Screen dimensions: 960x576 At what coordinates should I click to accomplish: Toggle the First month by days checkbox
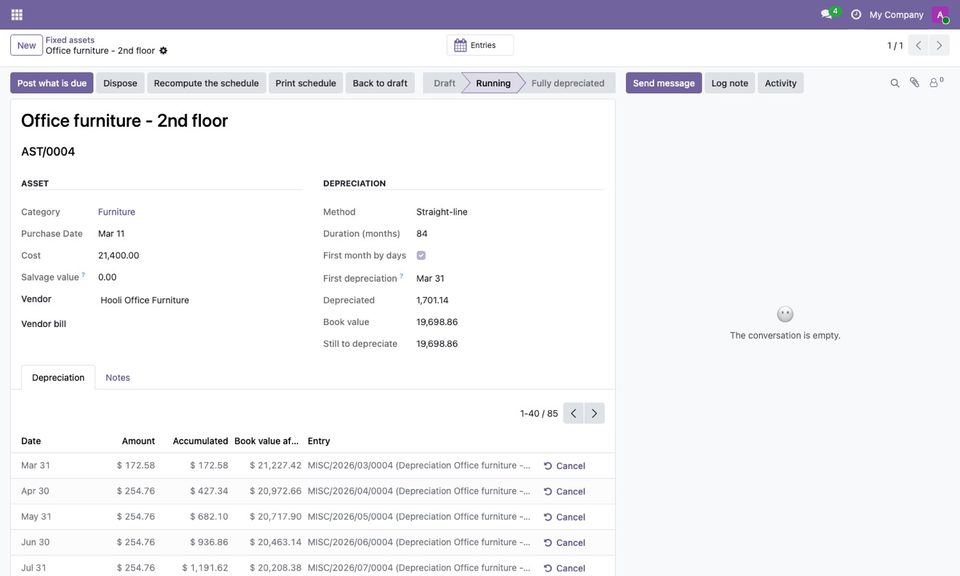(x=421, y=255)
